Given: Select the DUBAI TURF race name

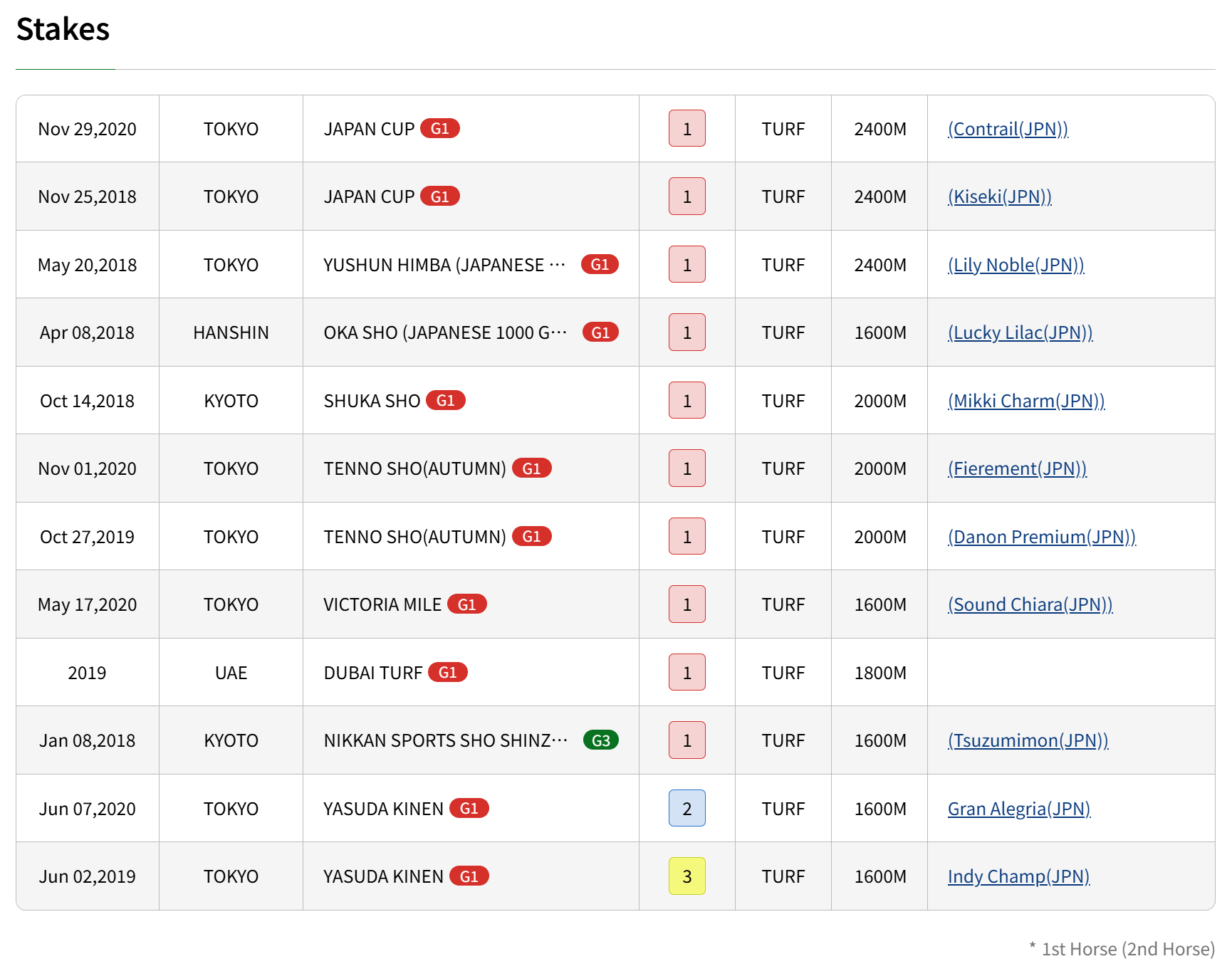Looking at the screenshot, I should pyautogui.click(x=373, y=673).
